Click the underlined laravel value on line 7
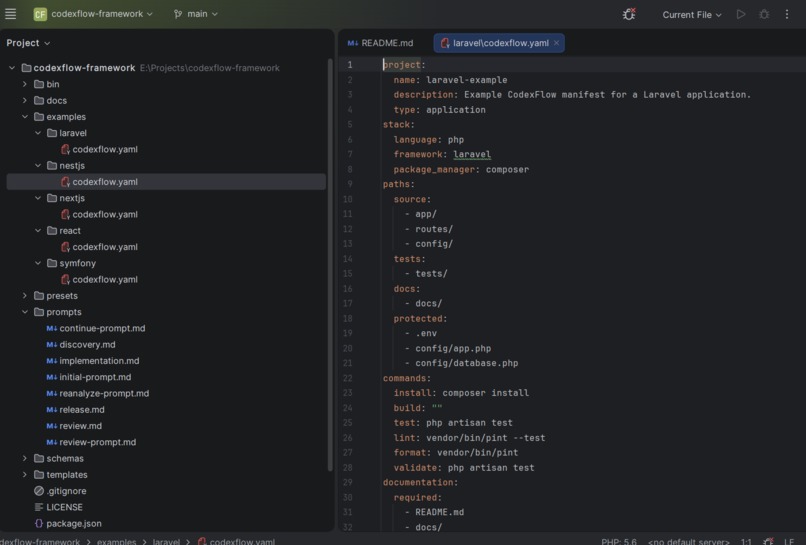The height and width of the screenshot is (545, 806). tap(472, 154)
